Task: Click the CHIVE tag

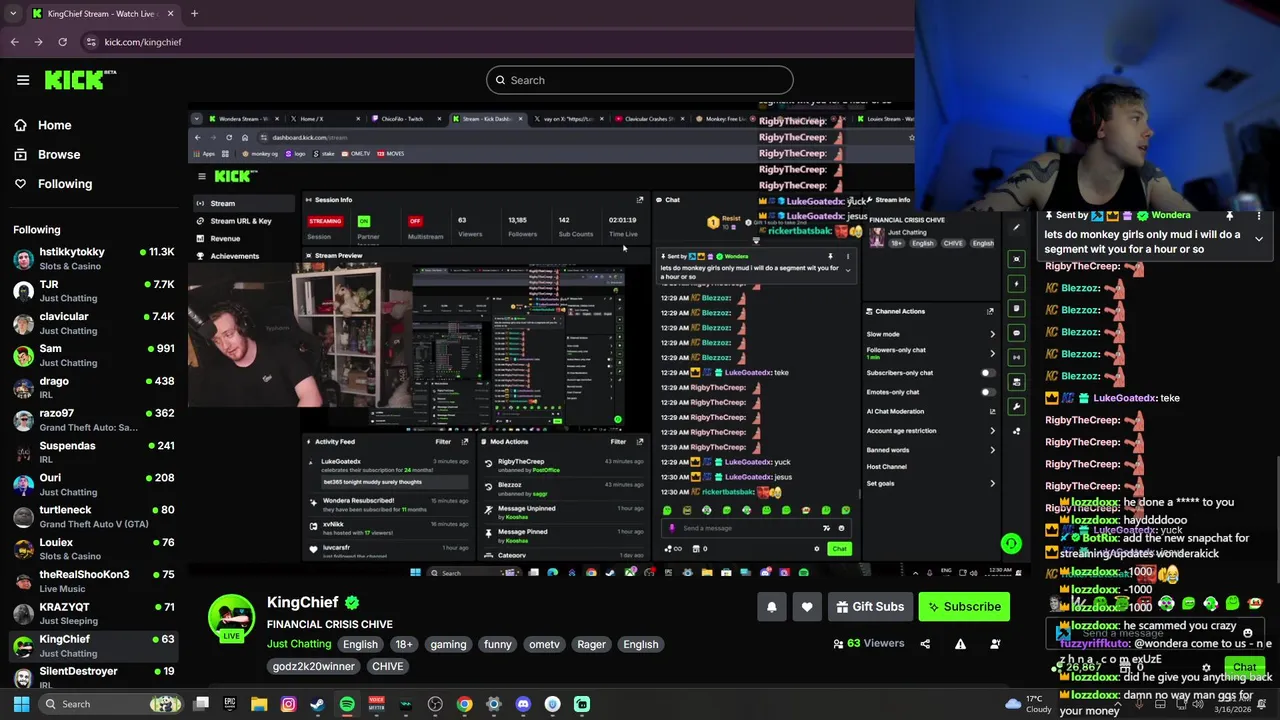Action: coord(387,666)
